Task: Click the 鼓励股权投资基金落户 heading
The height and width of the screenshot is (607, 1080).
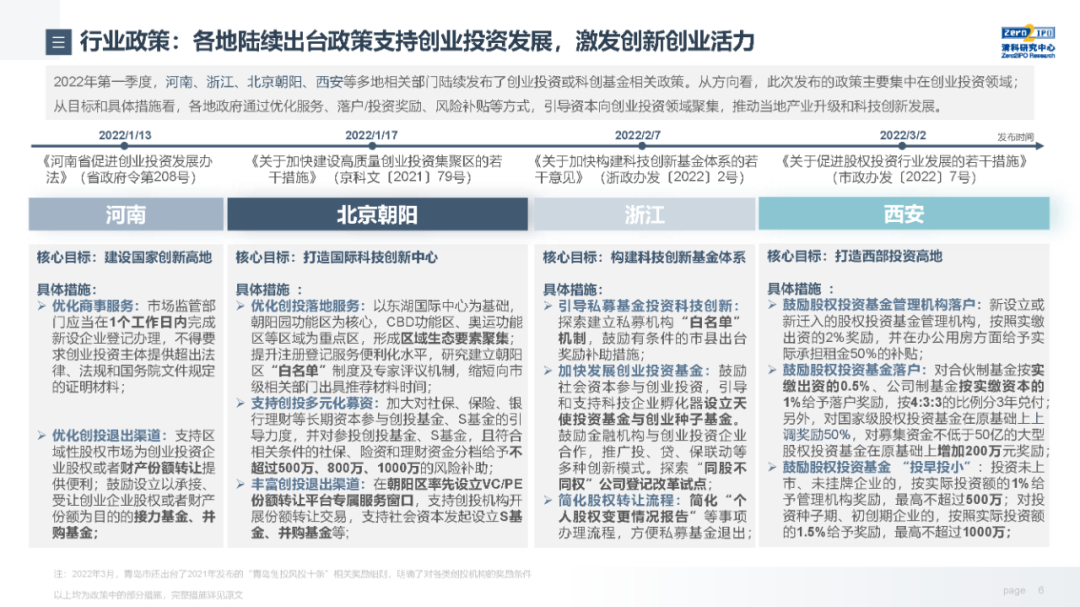Action: coord(853,370)
